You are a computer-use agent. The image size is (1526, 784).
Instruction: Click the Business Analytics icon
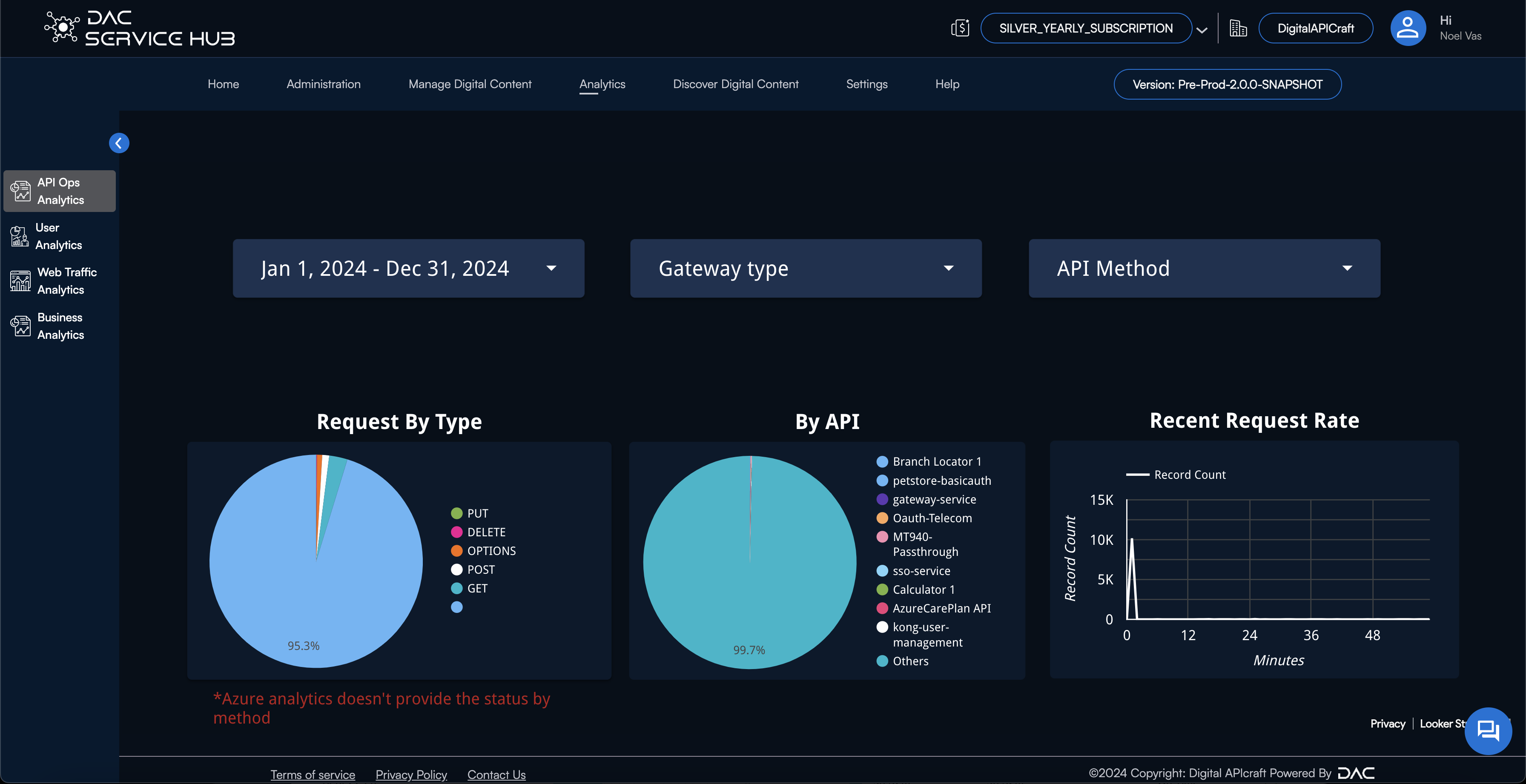tap(21, 326)
